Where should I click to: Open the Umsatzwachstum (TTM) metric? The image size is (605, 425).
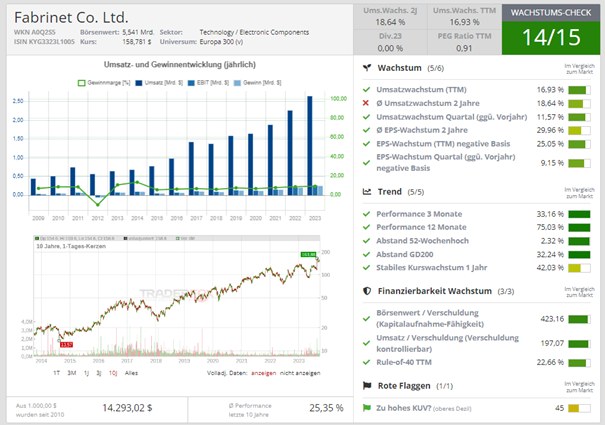[421, 90]
